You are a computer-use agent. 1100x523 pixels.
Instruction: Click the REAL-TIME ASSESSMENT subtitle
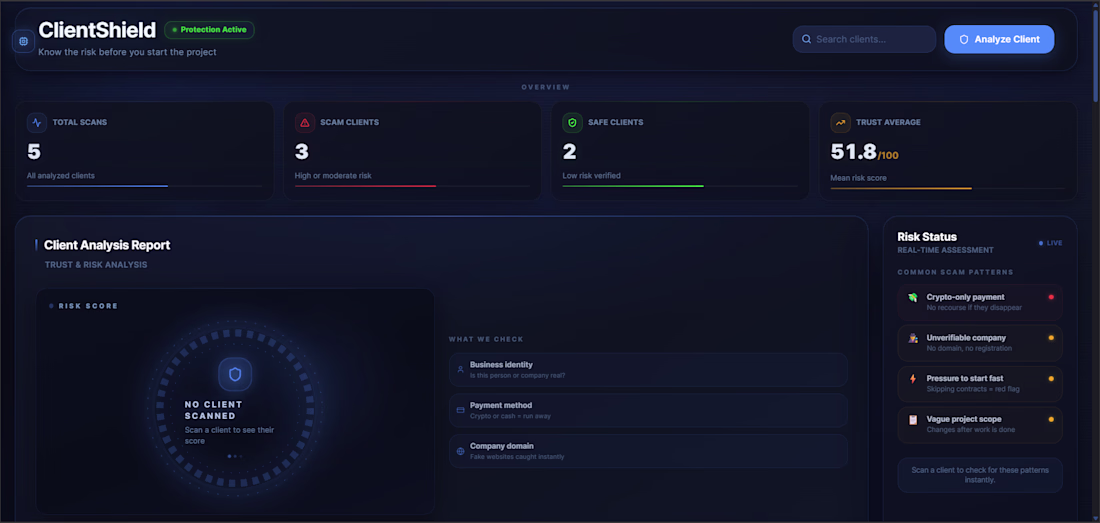(x=945, y=250)
